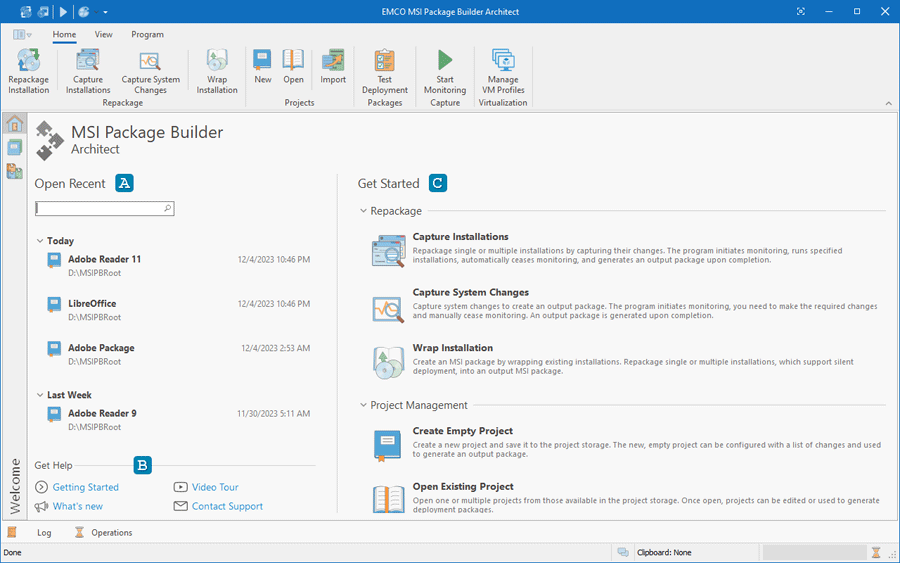The image size is (900, 563).
Task: Open recent project Adobe Reader 9
Action: 179,420
